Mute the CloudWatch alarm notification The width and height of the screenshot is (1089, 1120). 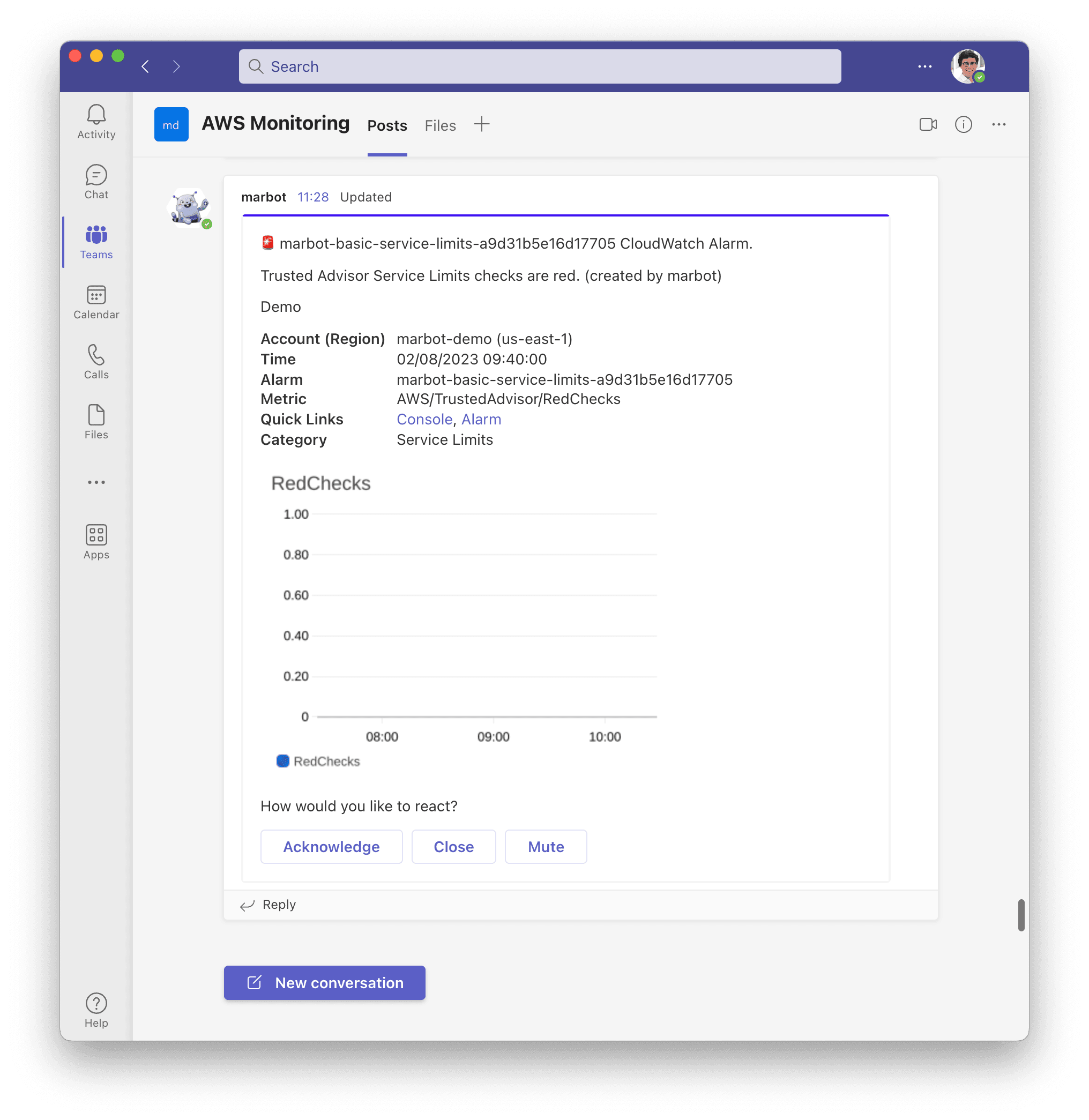tap(546, 846)
